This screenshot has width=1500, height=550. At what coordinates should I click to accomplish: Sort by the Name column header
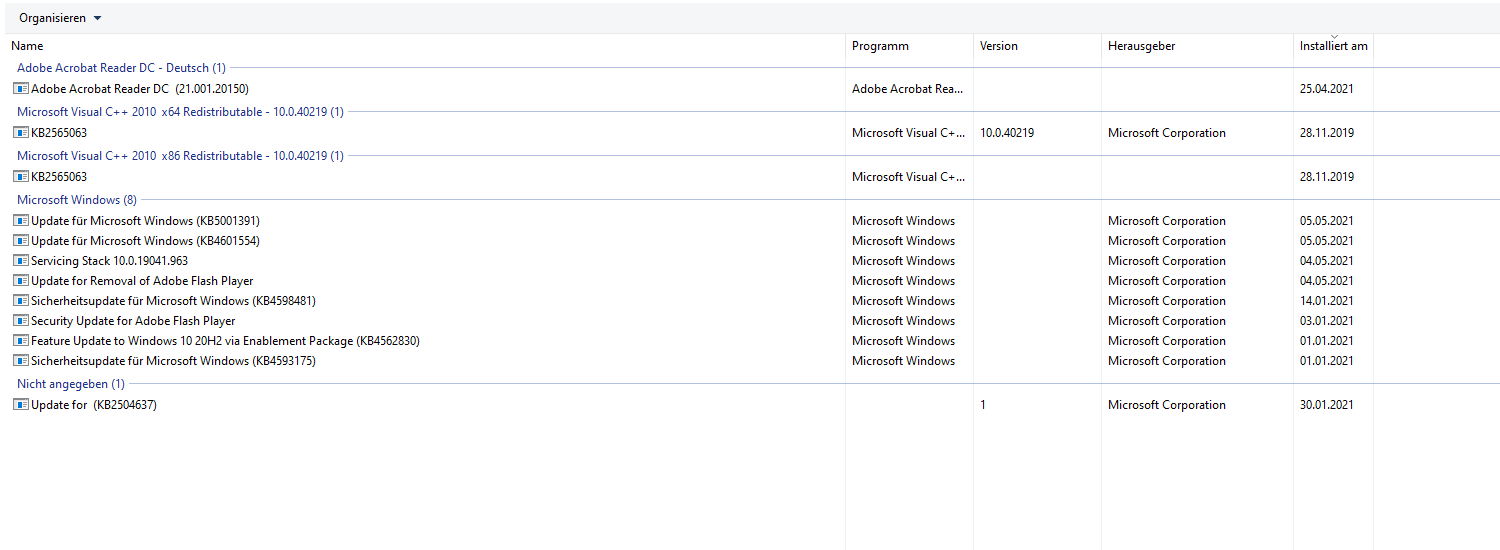[27, 46]
